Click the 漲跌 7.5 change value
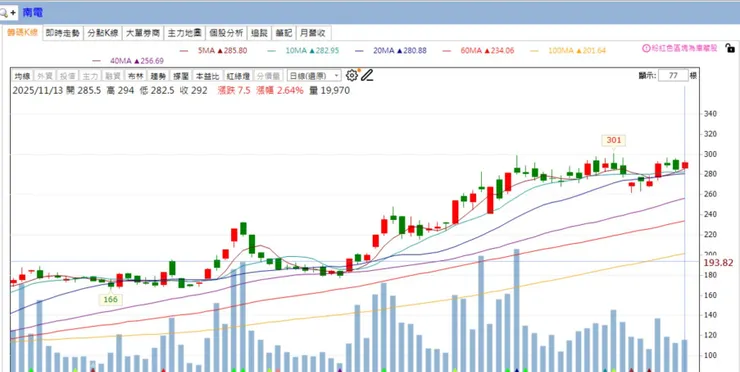 [234, 91]
